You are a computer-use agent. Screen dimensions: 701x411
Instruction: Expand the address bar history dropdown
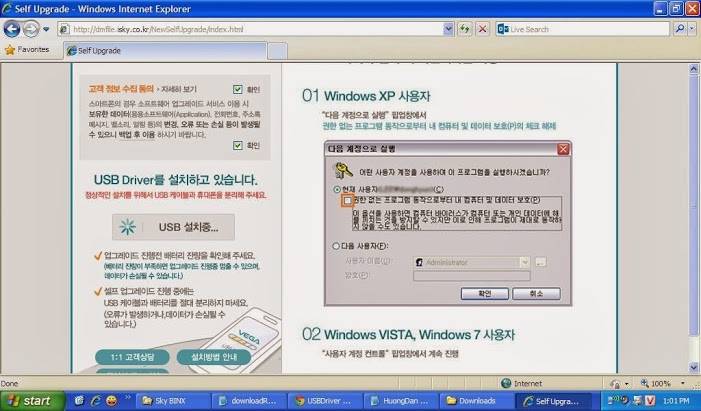click(x=448, y=29)
